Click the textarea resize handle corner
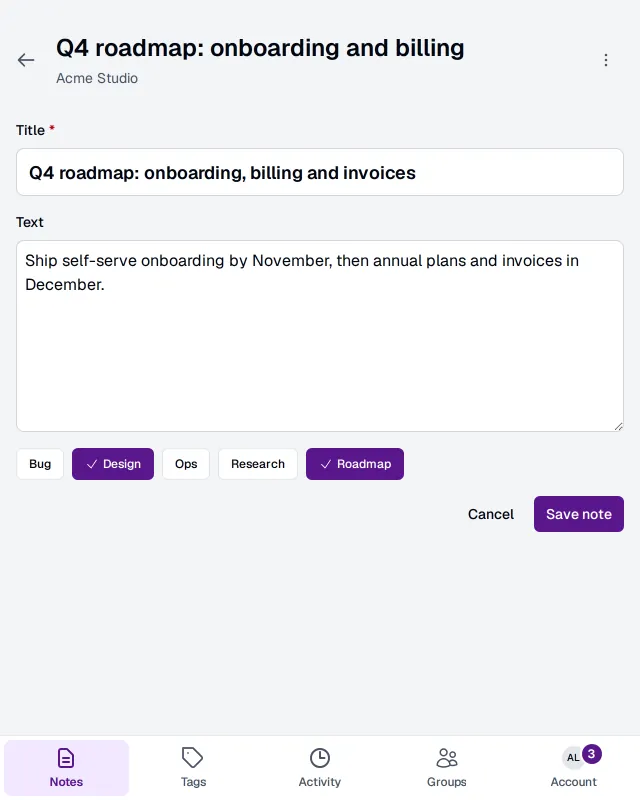Image resolution: width=640 pixels, height=800 pixels. pos(618,426)
